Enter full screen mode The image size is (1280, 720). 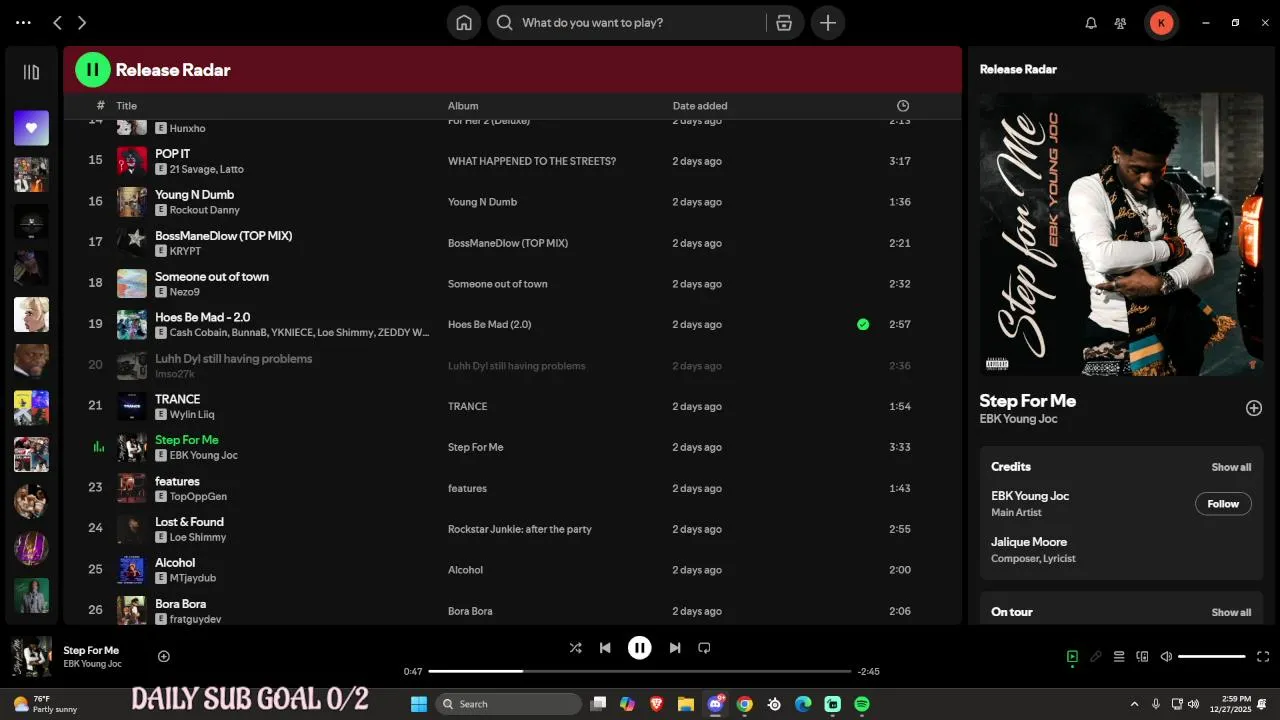1263,657
